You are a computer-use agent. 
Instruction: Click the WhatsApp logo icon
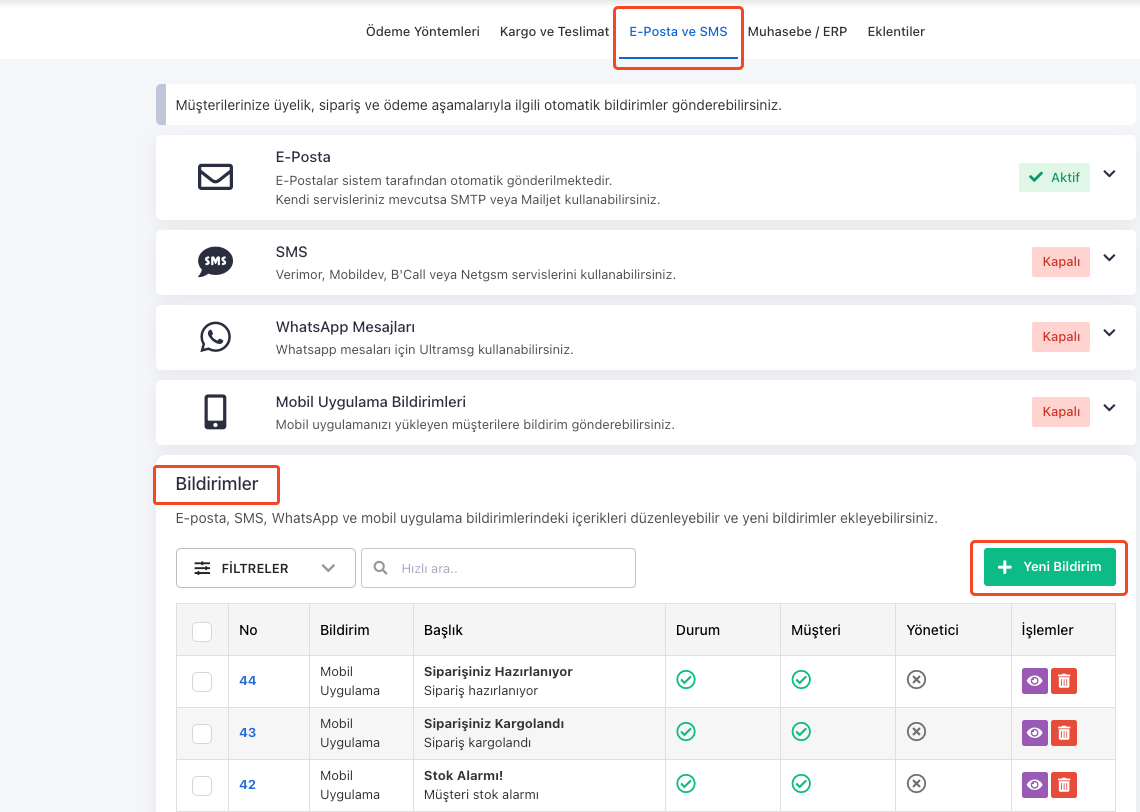point(215,337)
